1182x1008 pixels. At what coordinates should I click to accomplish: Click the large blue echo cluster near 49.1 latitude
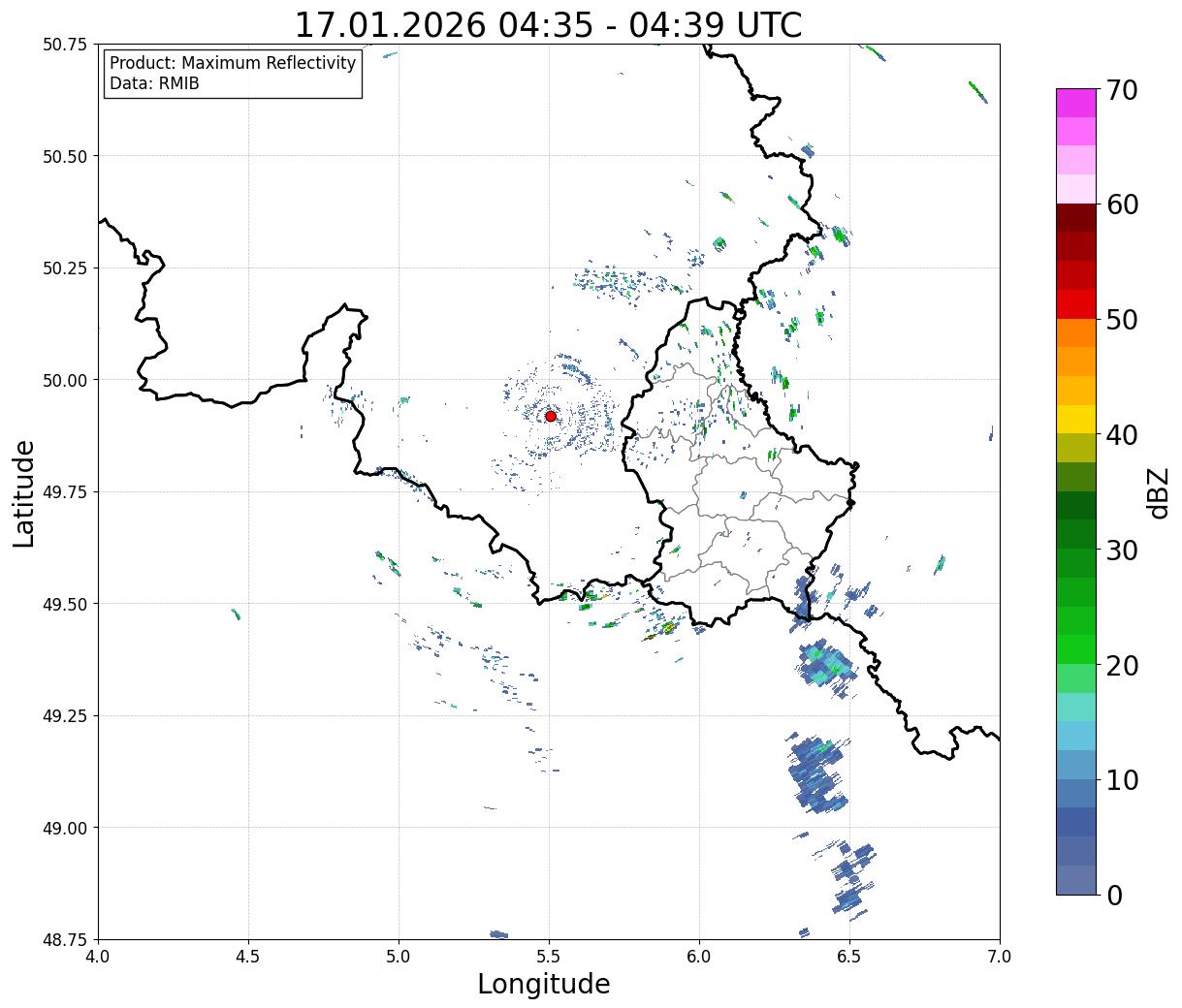pos(817,773)
